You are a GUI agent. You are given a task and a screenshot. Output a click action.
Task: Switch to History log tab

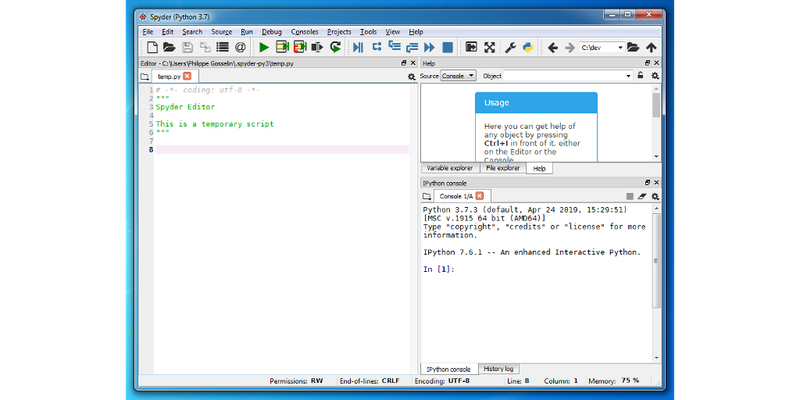tap(498, 368)
